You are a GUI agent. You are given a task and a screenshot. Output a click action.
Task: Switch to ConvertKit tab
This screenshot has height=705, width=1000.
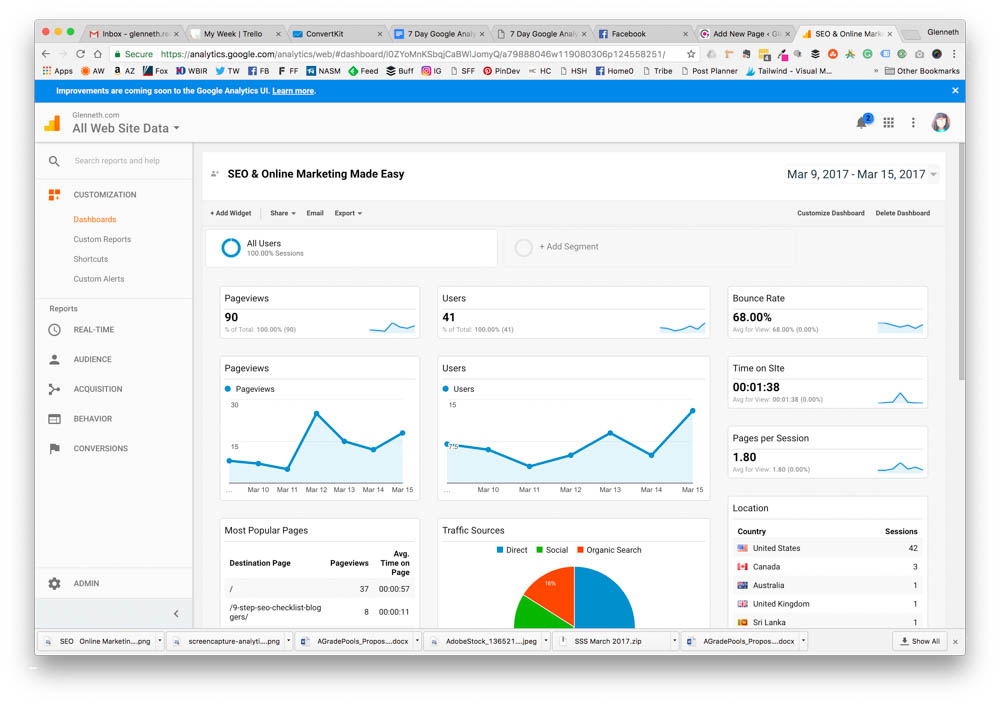[337, 34]
